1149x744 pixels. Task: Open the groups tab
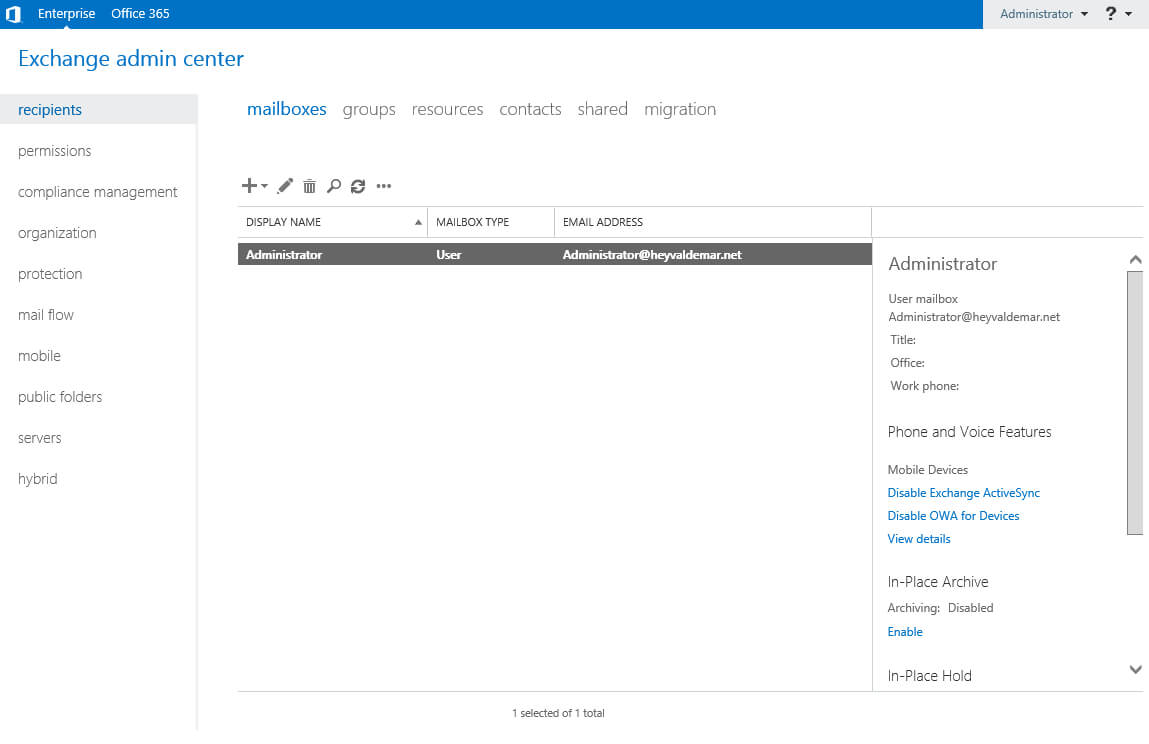369,109
